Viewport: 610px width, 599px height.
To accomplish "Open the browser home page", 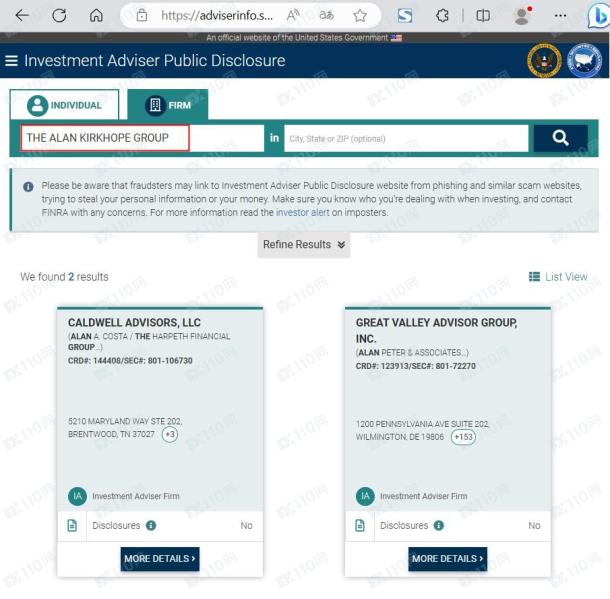I will [x=96, y=16].
